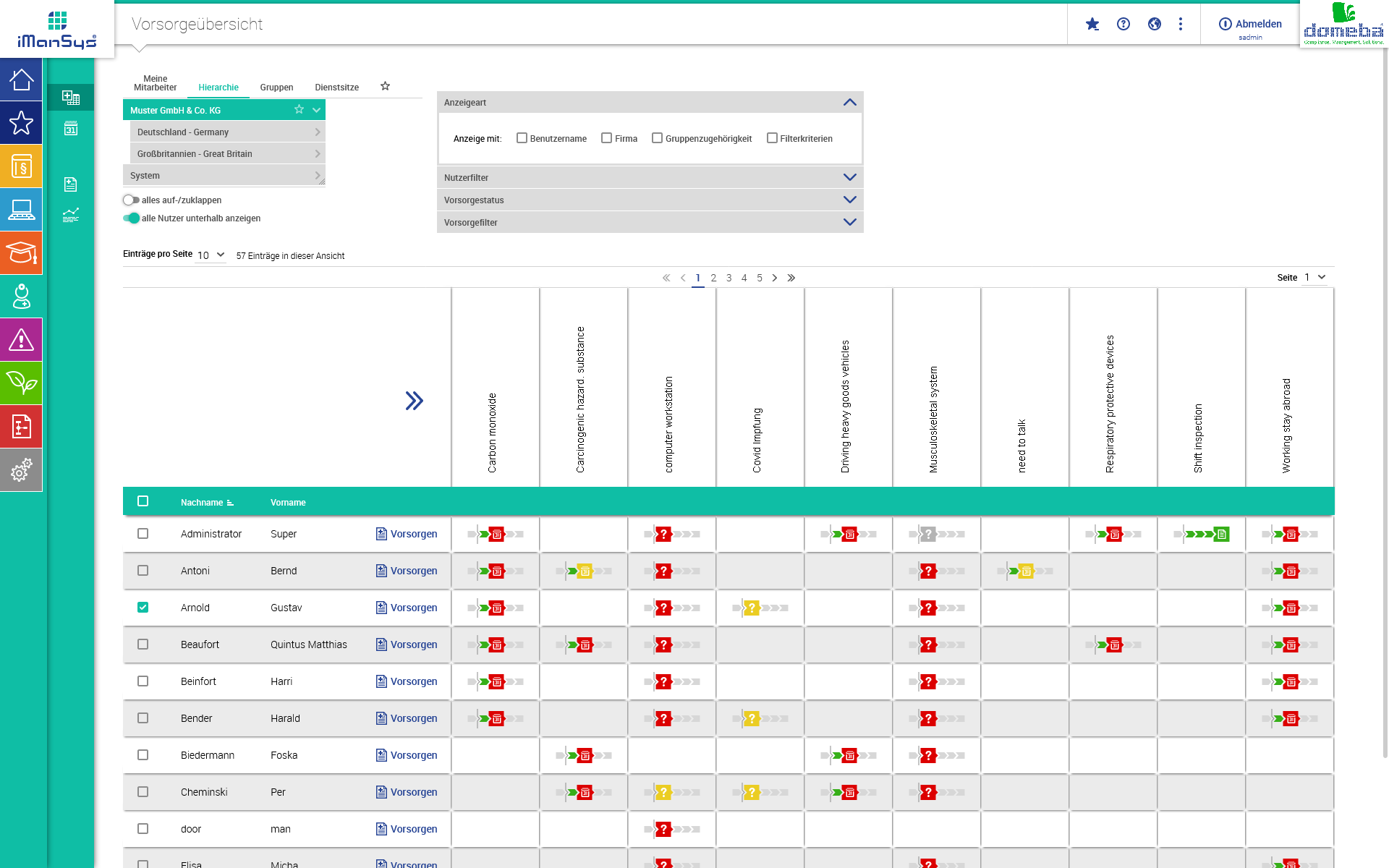This screenshot has height=868, width=1389.
Task: Uncheck the Arnold Gustav row checkbox
Action: pos(143,608)
